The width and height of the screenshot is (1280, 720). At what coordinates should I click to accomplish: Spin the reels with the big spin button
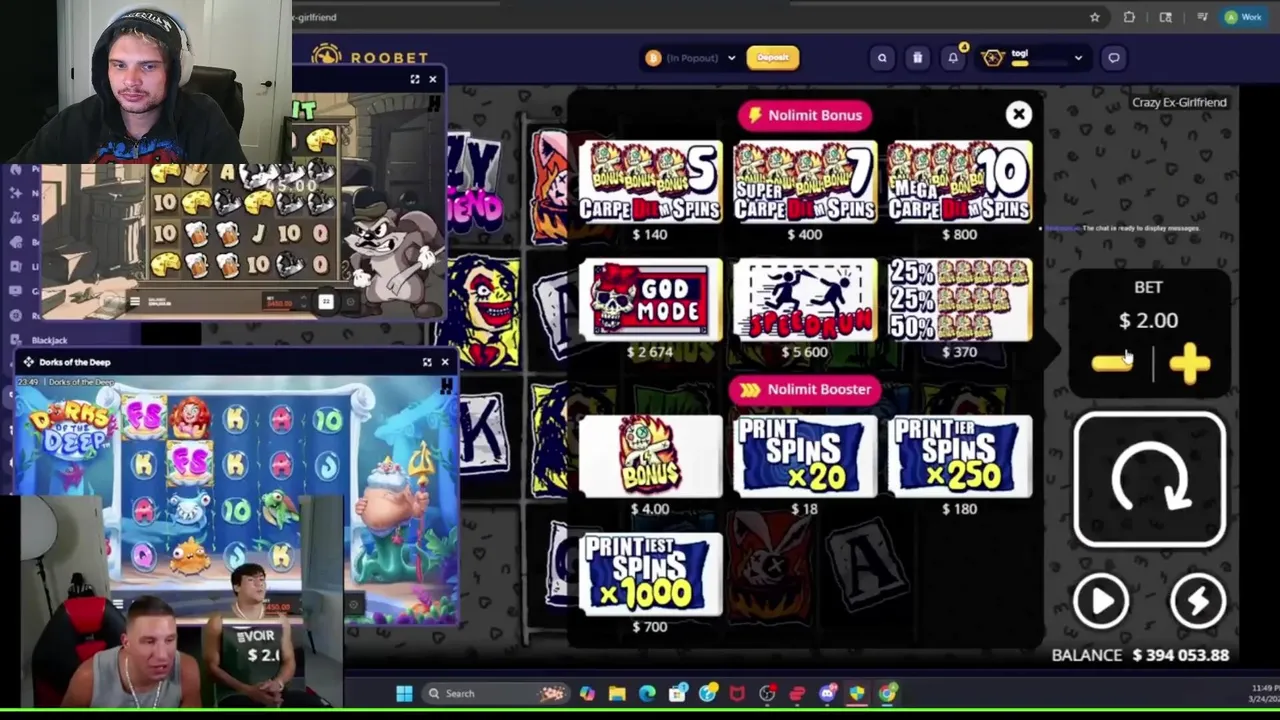click(1149, 480)
